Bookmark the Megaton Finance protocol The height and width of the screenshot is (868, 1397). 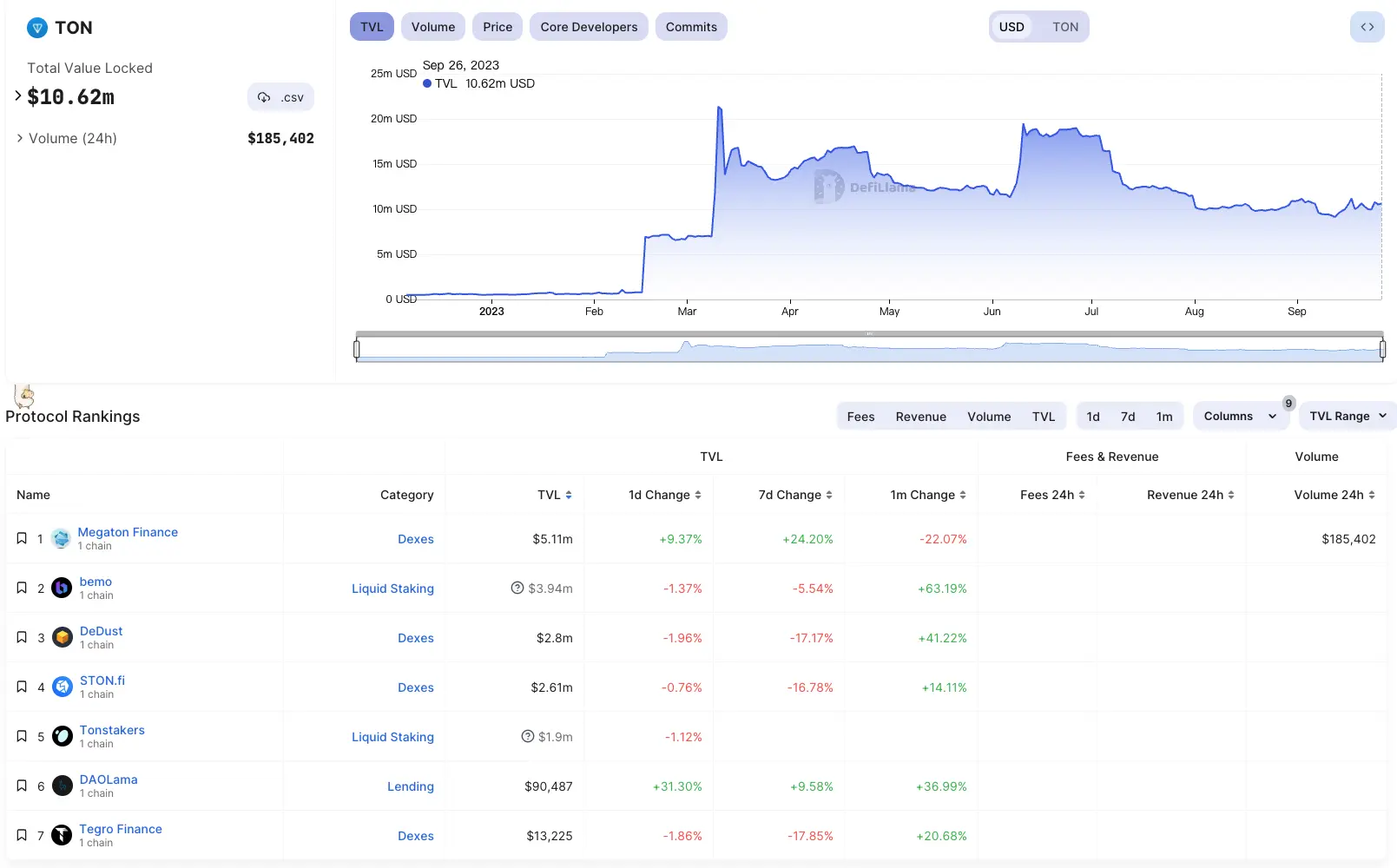[22, 538]
